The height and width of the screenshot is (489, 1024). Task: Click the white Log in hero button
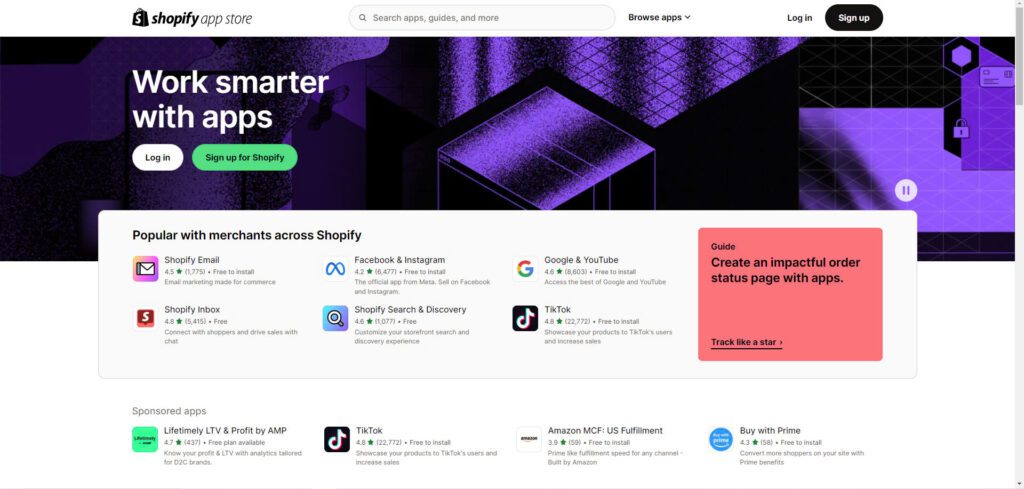coord(157,157)
